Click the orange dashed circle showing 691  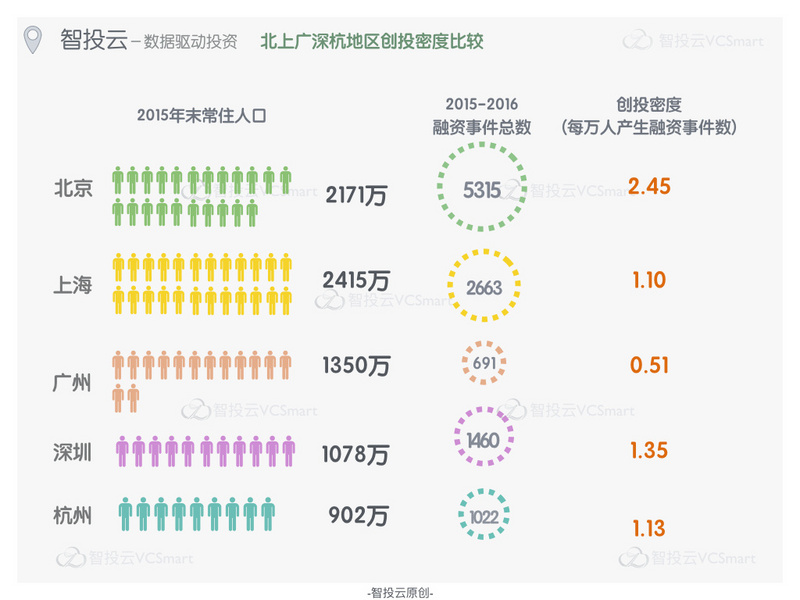(484, 364)
